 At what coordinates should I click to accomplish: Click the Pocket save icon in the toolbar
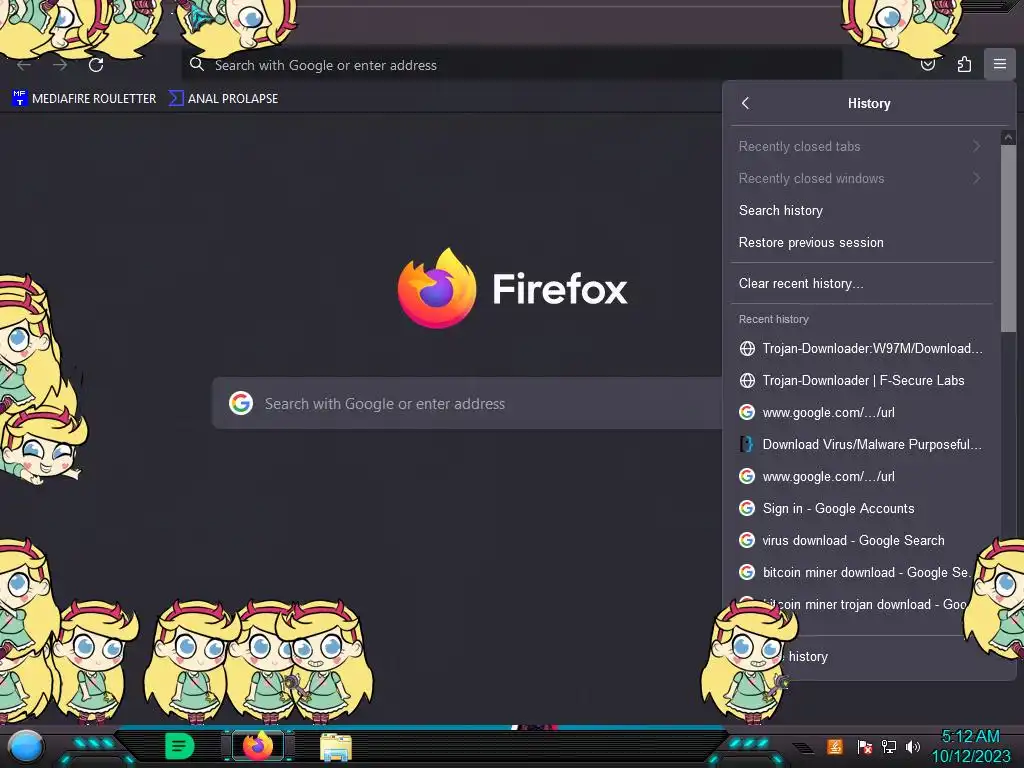point(927,65)
